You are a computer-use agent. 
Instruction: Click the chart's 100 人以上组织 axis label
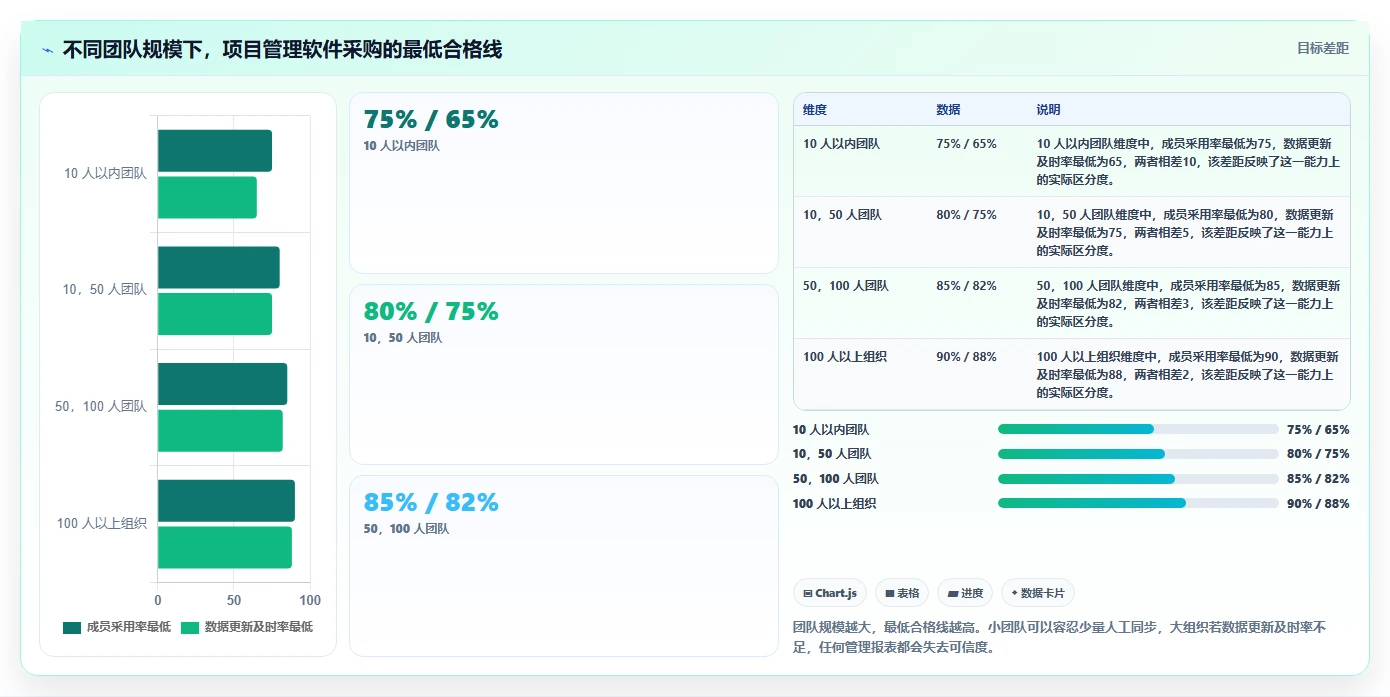102,523
